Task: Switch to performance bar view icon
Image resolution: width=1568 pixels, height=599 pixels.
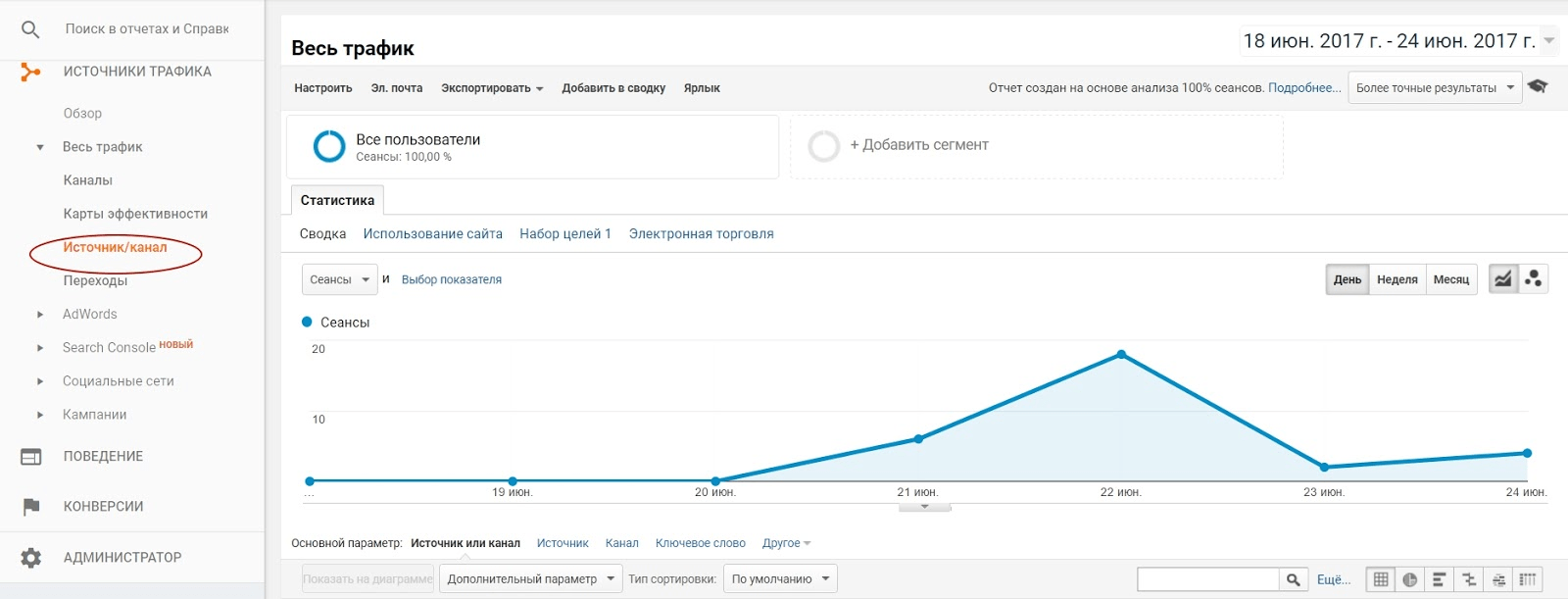Action: point(1439,579)
